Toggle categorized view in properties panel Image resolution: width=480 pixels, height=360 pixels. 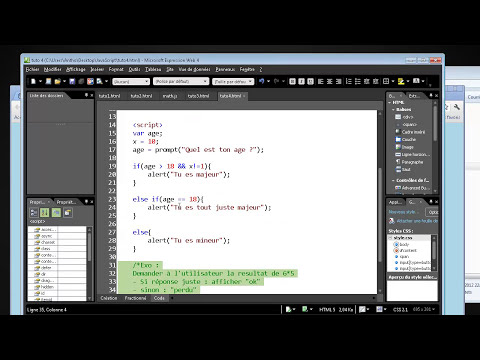34,212
